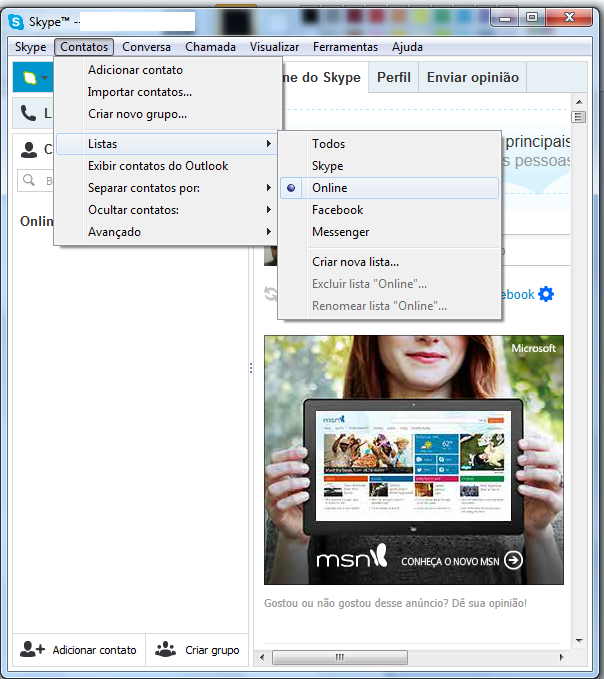The height and width of the screenshot is (679, 604).
Task: Click the MSN tablet advertisement image
Action: (x=414, y=459)
